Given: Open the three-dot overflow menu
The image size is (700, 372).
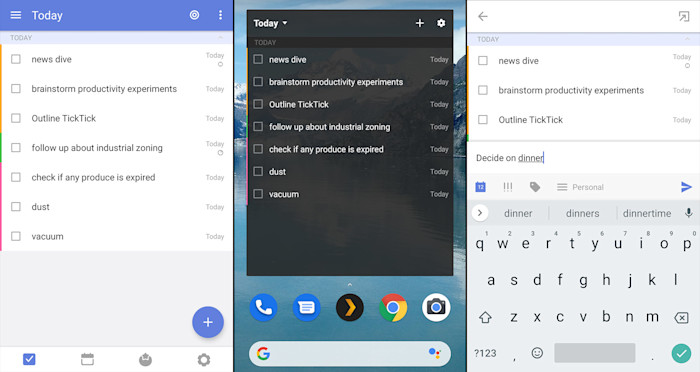Looking at the screenshot, I should [220, 15].
